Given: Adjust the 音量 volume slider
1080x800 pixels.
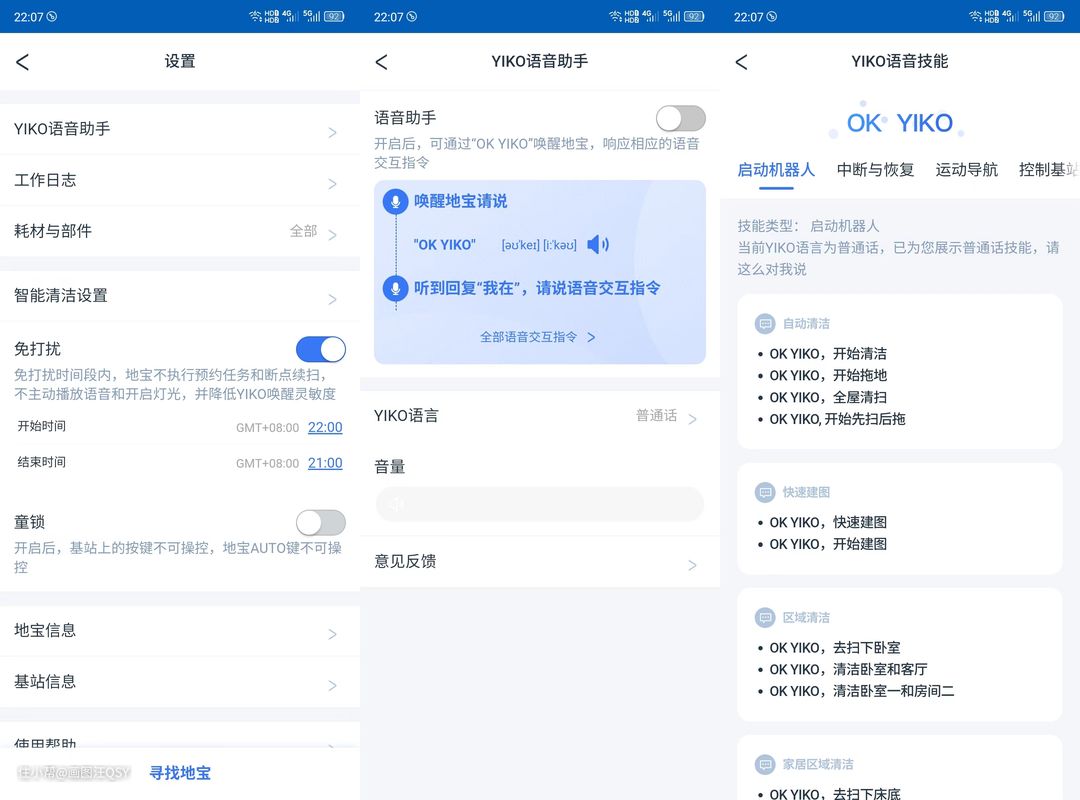Looking at the screenshot, I should (539, 504).
